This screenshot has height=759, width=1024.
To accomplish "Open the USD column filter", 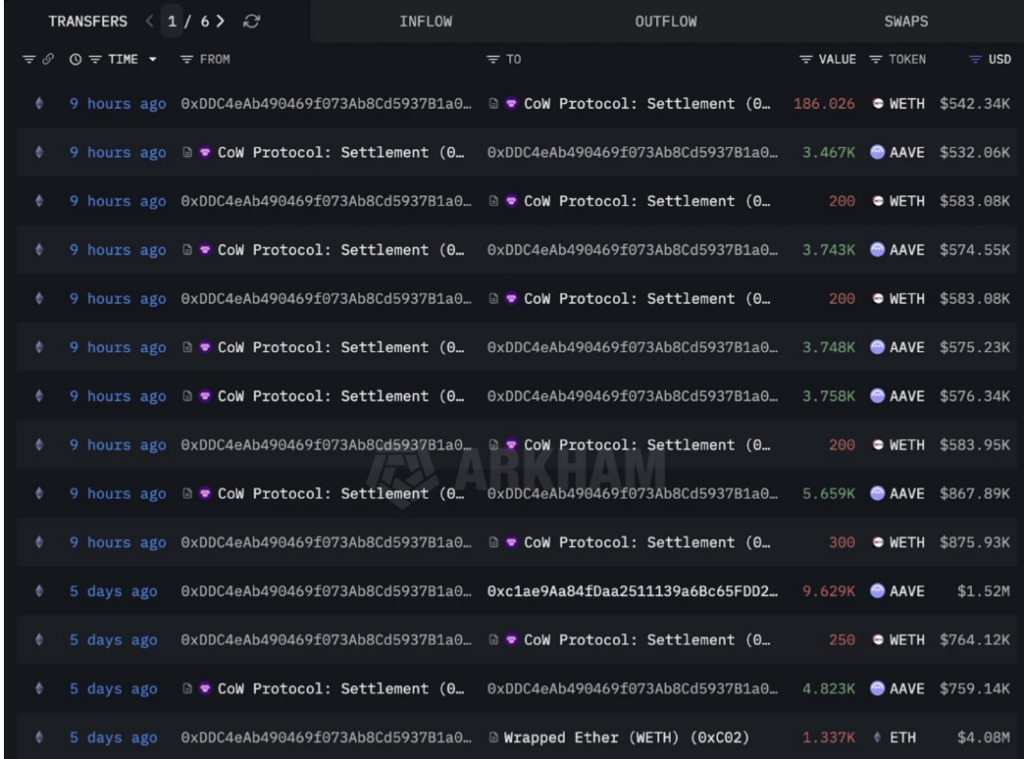I will [x=977, y=60].
